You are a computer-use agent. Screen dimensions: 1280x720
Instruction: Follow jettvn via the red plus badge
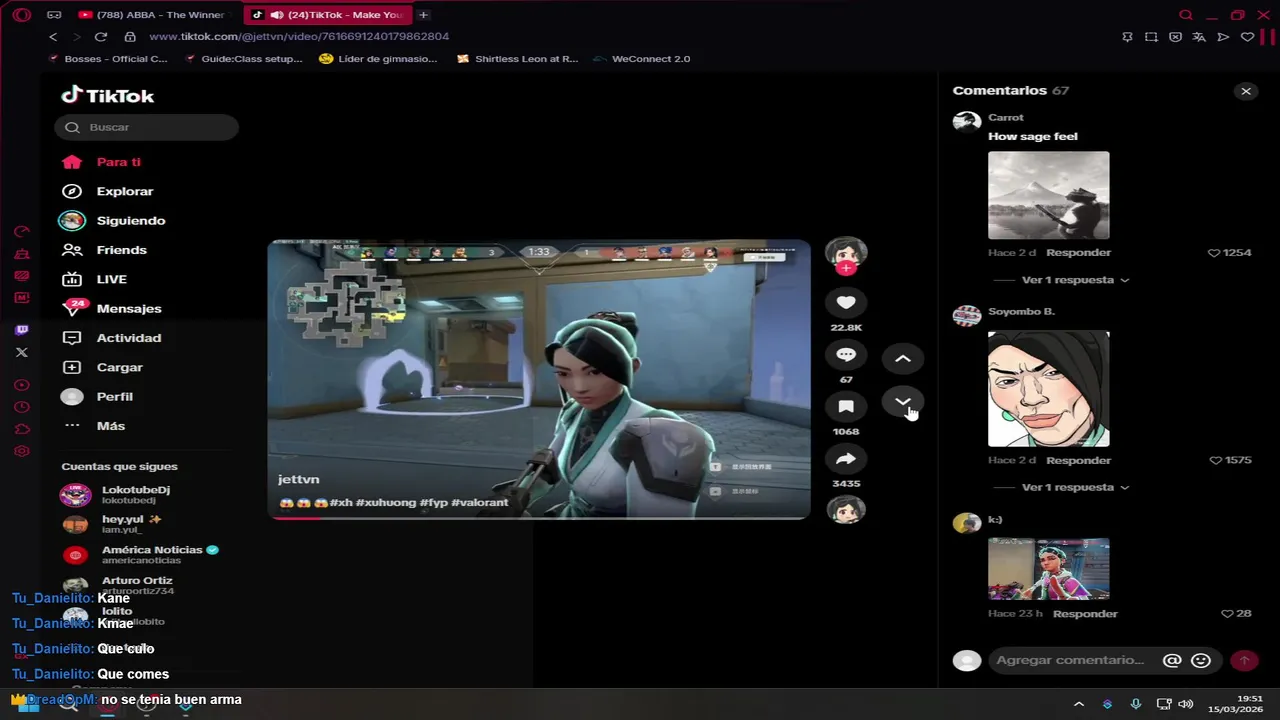pos(846,268)
